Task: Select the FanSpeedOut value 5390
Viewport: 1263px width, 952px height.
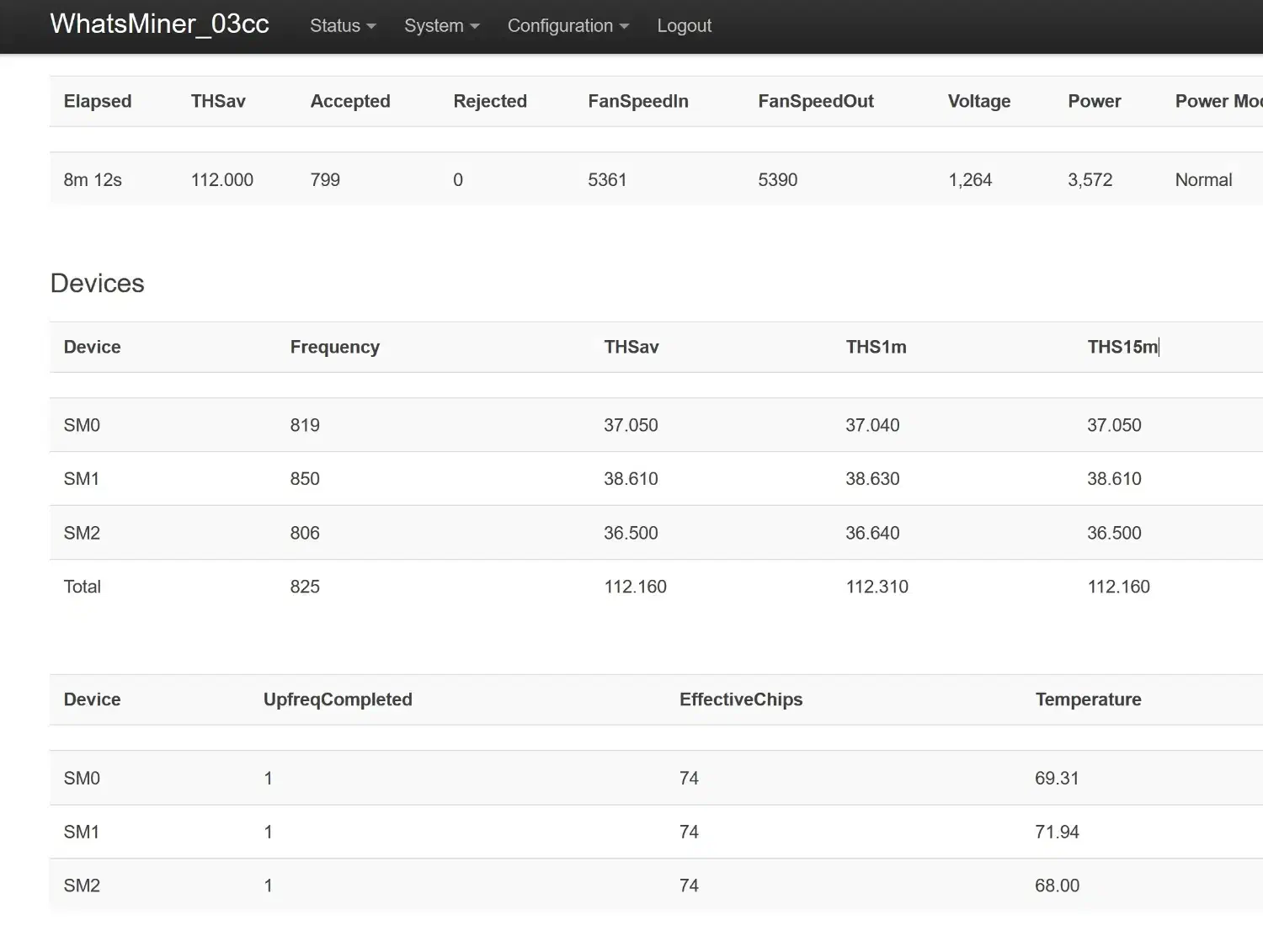Action: click(777, 180)
